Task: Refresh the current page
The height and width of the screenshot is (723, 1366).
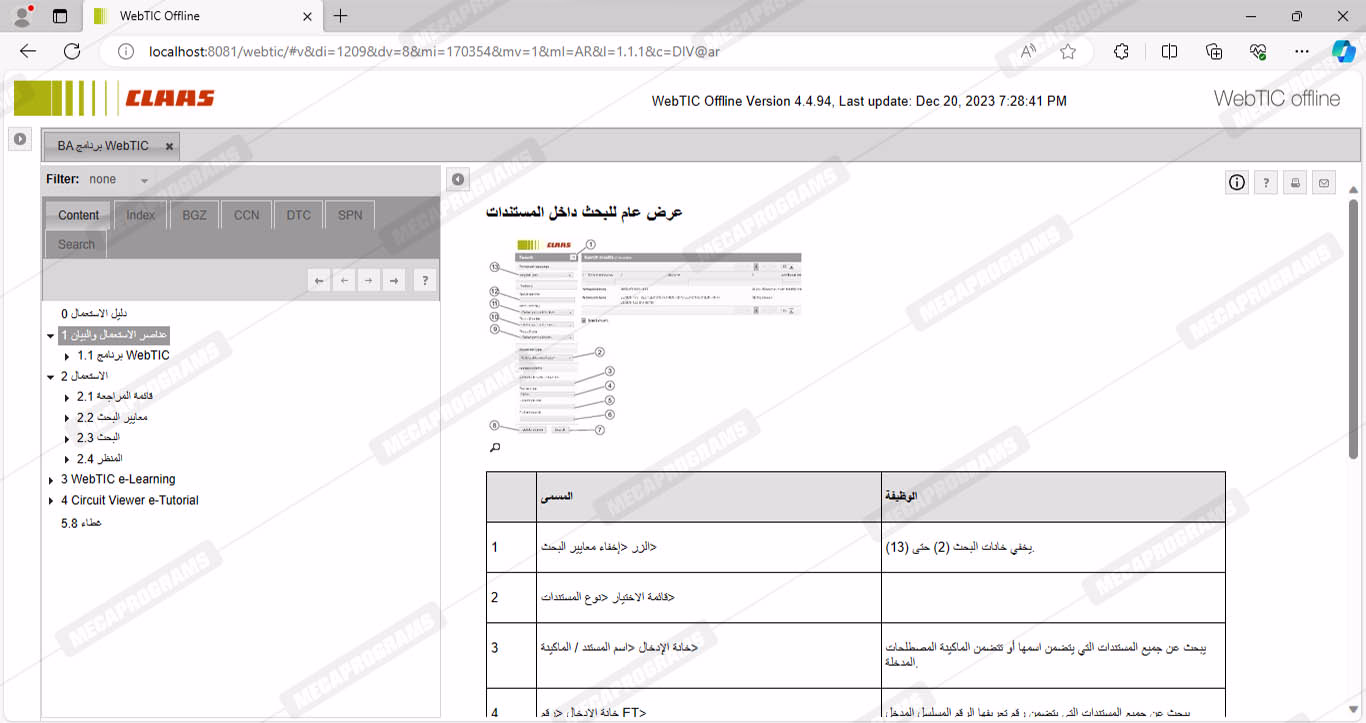Action: pos(72,52)
